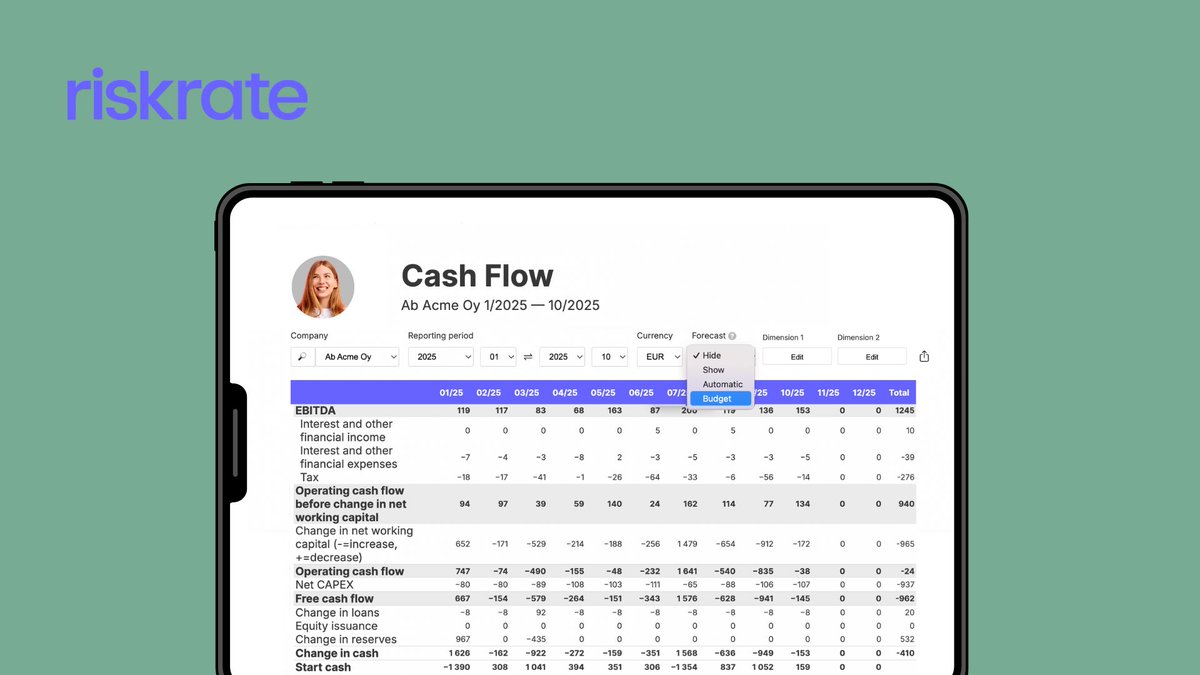Open the Company dropdown showing Ab Acme Oy
The height and width of the screenshot is (675, 1200).
(358, 356)
